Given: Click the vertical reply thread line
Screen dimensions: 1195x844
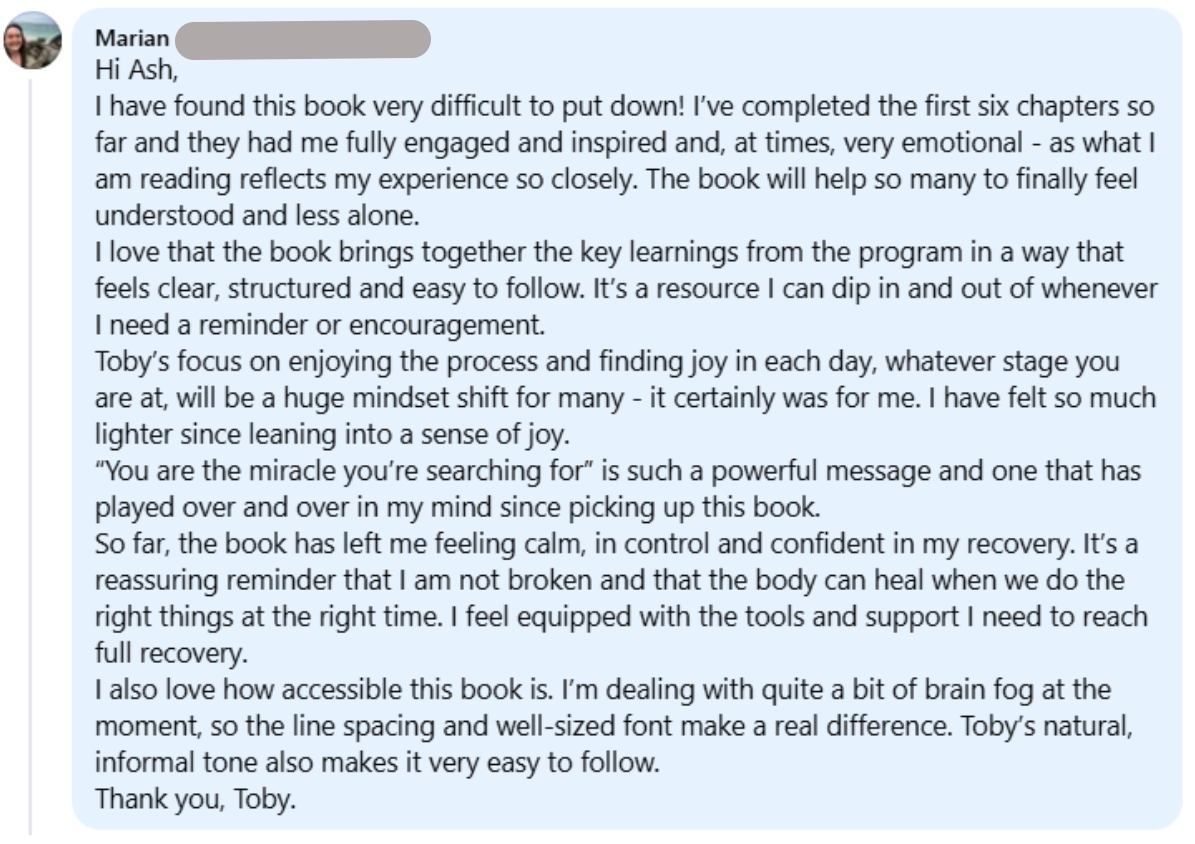Looking at the screenshot, I should pyautogui.click(x=30, y=456).
